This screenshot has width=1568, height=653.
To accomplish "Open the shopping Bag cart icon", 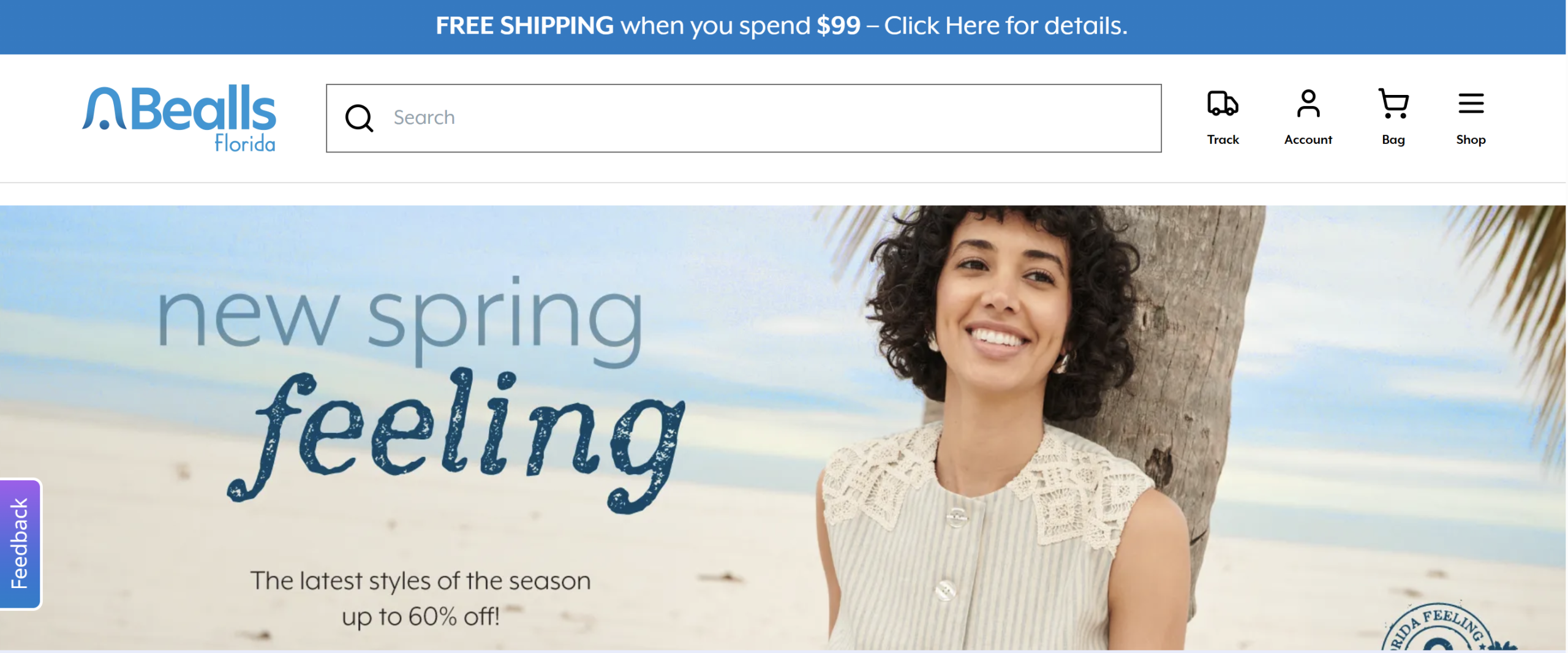I will click(1393, 104).
